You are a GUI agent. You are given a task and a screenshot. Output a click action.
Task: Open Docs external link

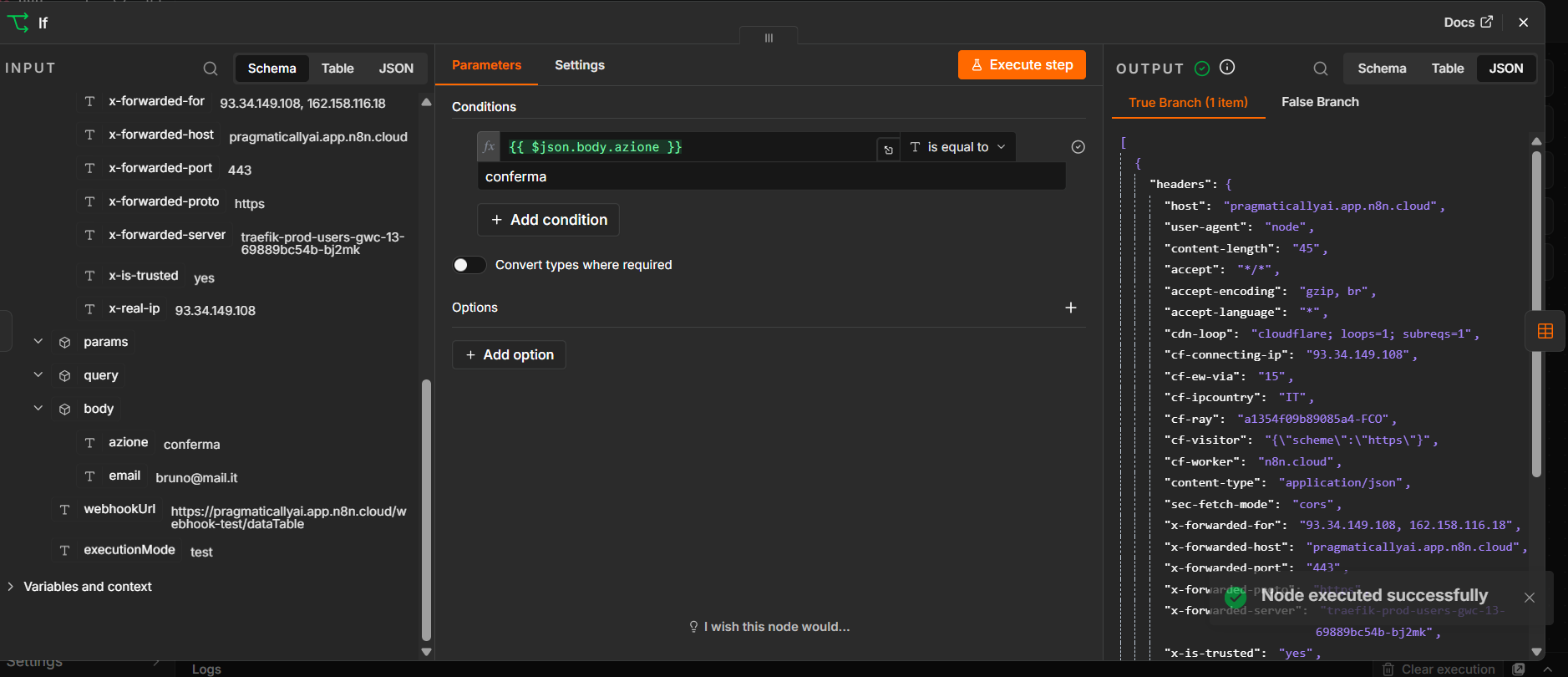coord(1468,23)
